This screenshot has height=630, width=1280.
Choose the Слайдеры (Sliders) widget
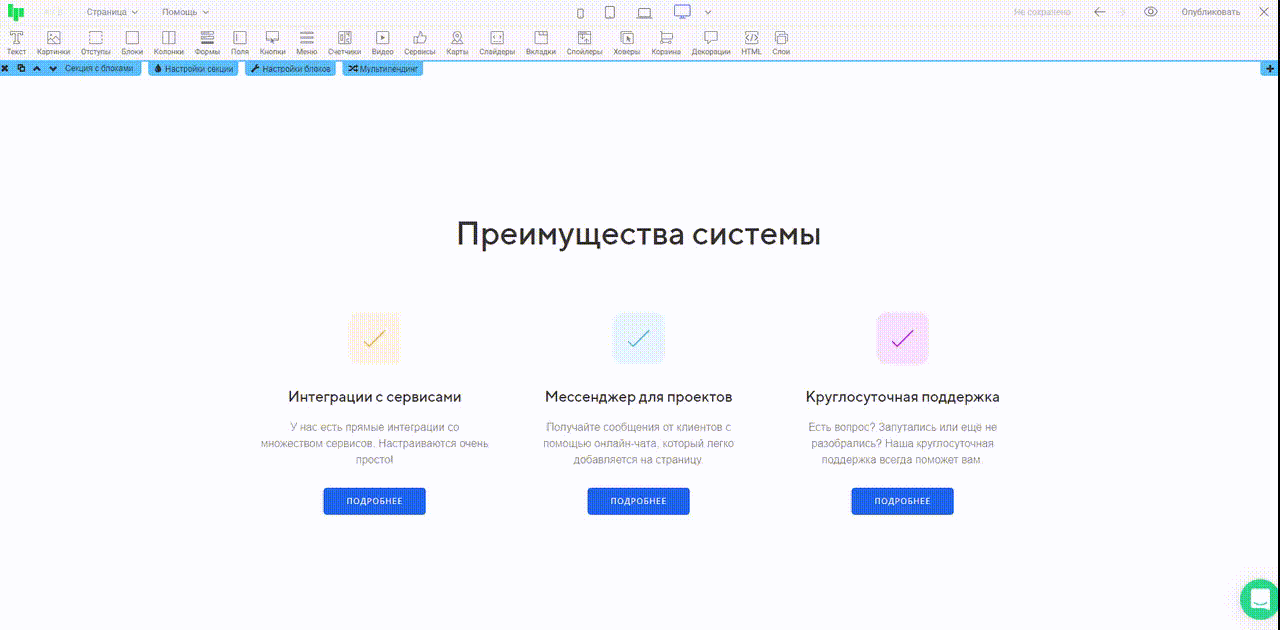pos(497,41)
